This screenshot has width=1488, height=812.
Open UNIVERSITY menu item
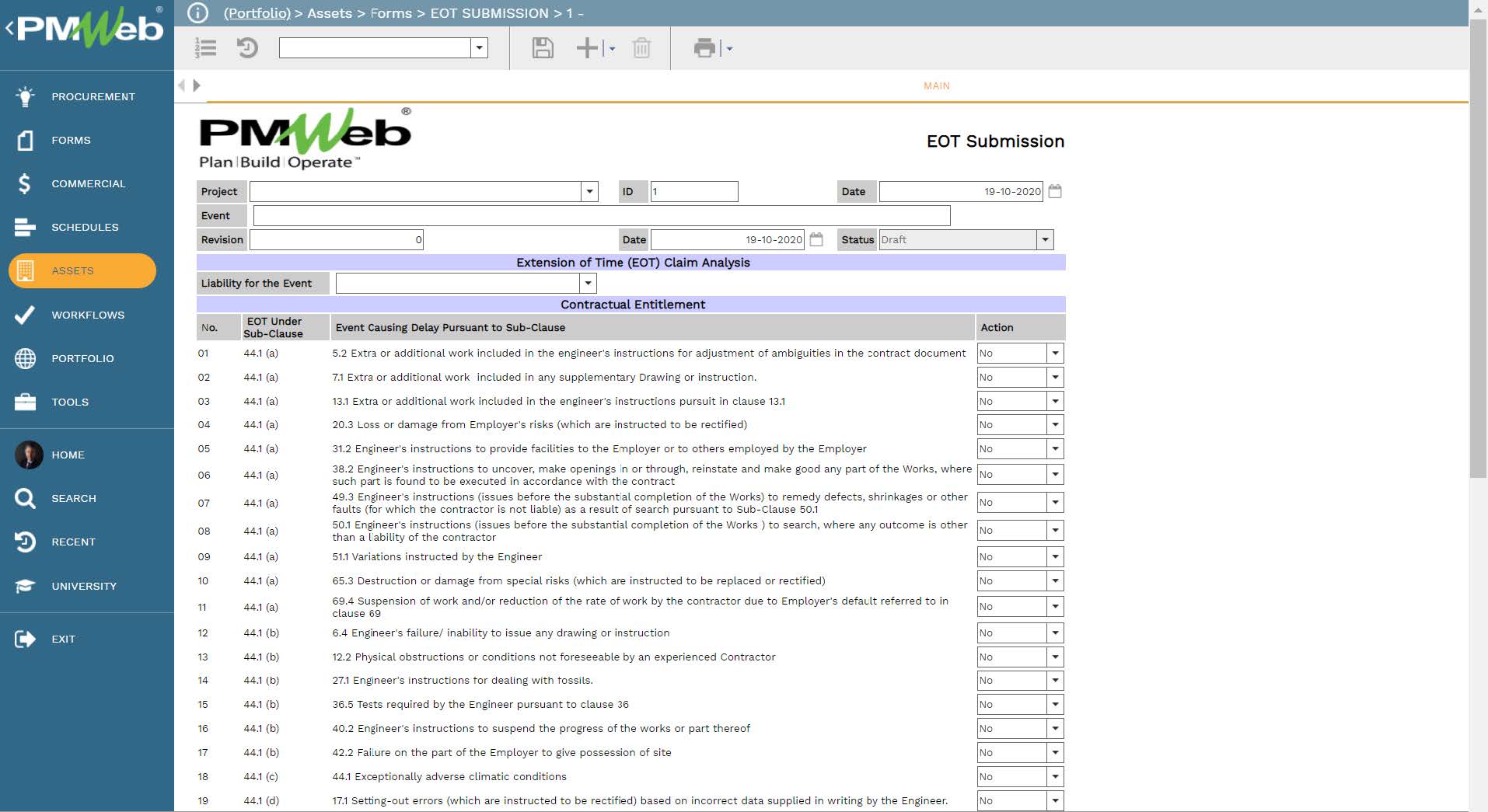(84, 586)
